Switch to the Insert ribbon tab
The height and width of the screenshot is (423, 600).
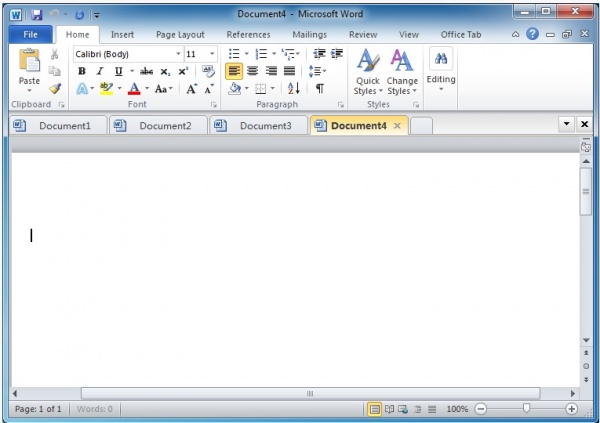(122, 35)
